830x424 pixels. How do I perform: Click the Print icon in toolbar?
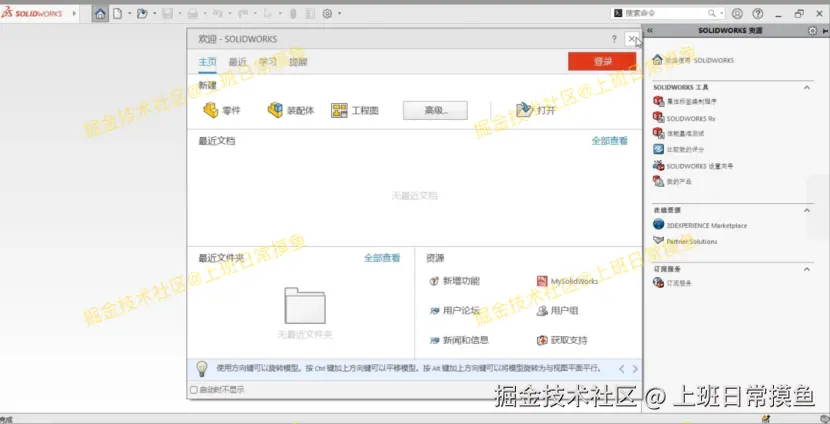point(193,14)
